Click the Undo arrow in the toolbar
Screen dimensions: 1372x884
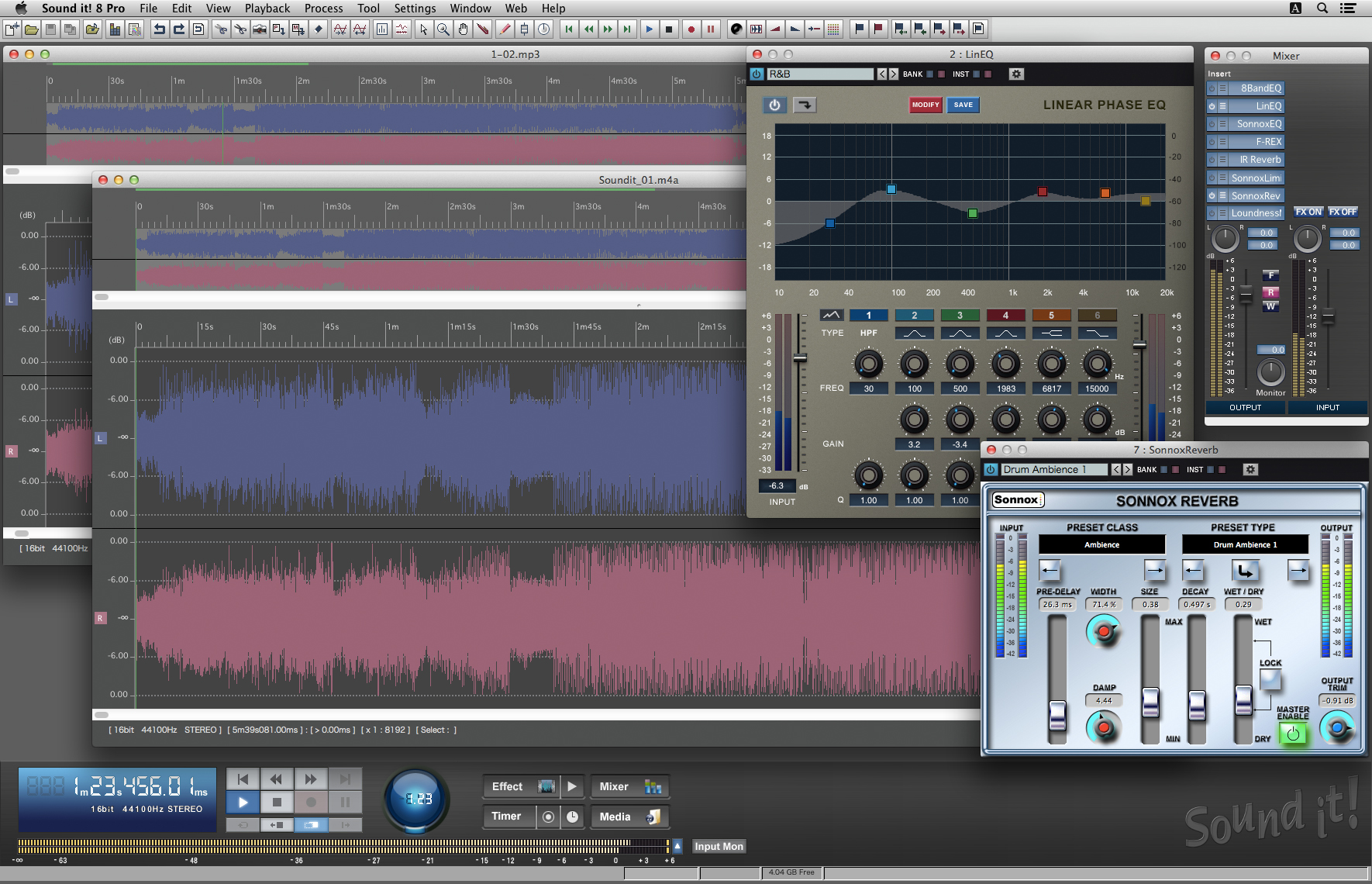click(159, 29)
